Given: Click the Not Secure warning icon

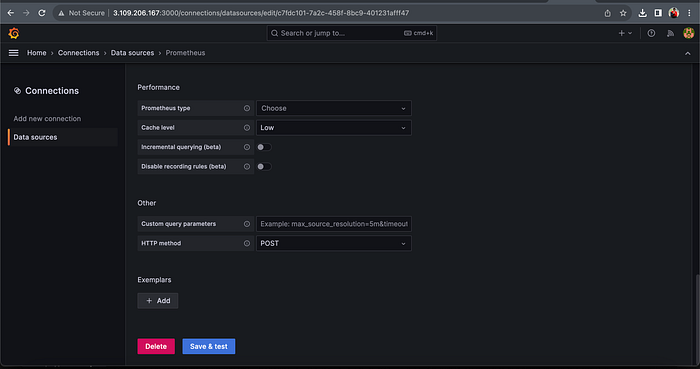Looking at the screenshot, I should (x=61, y=13).
